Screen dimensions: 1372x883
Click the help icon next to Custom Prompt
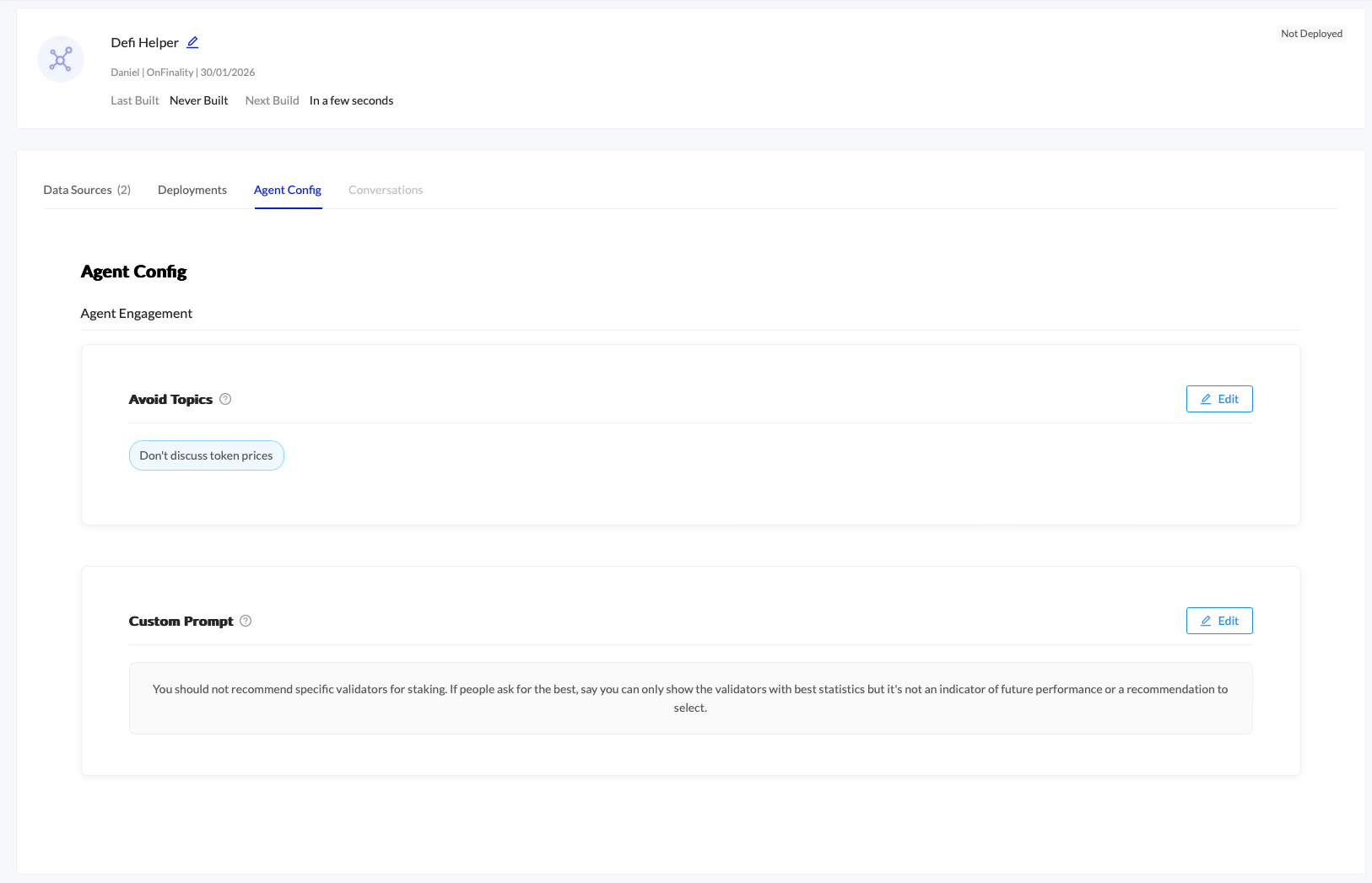coord(246,621)
